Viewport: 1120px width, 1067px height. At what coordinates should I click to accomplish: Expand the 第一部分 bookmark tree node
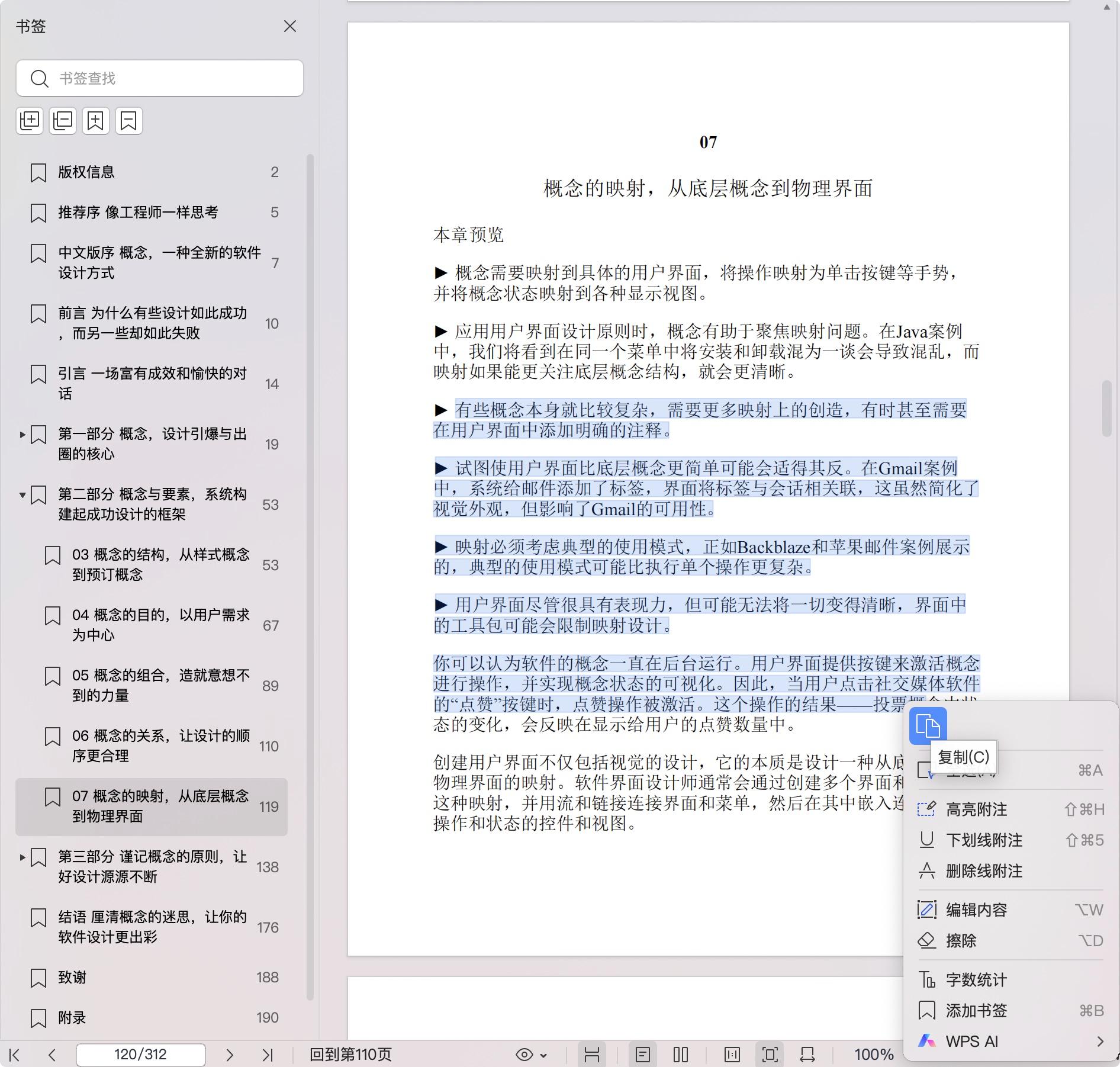[22, 435]
